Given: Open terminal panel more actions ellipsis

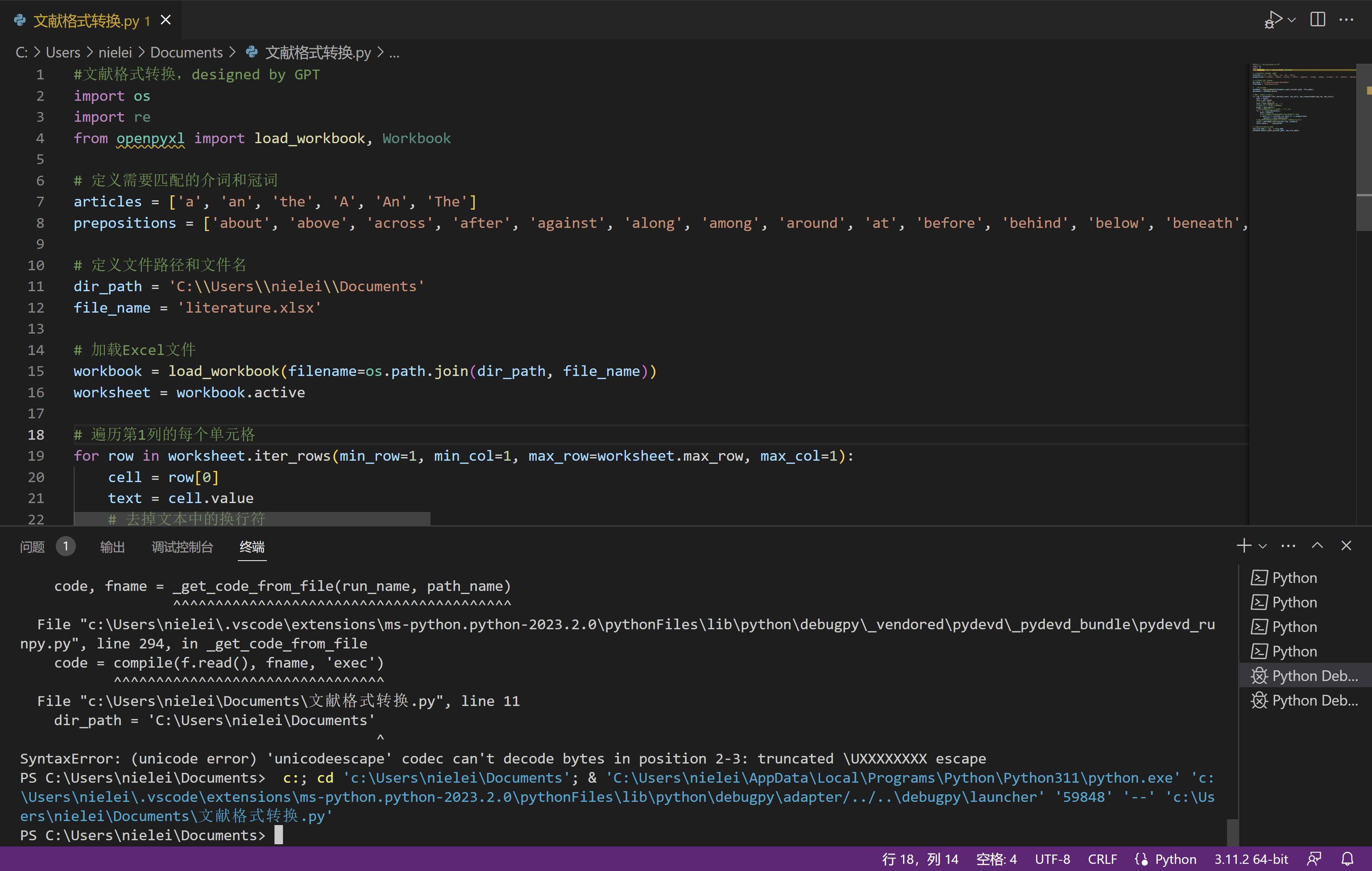Looking at the screenshot, I should pyautogui.click(x=1288, y=546).
